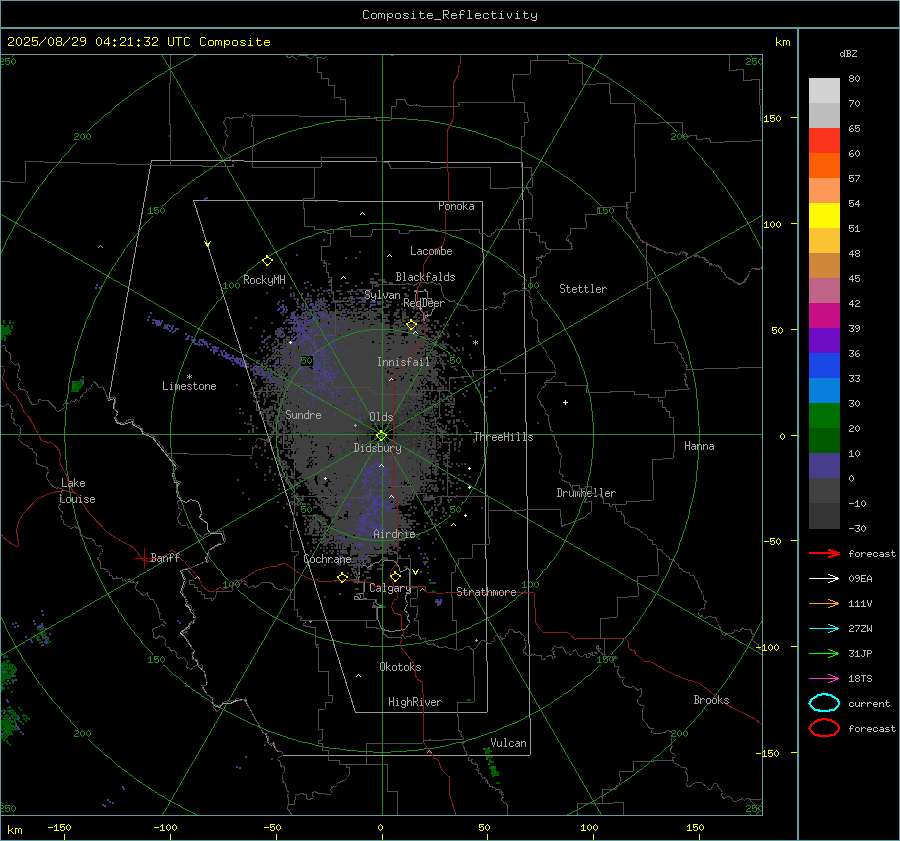Screen dimensions: 900x841
Task: Click the Composite_Reflectivity title
Action: 450,15
